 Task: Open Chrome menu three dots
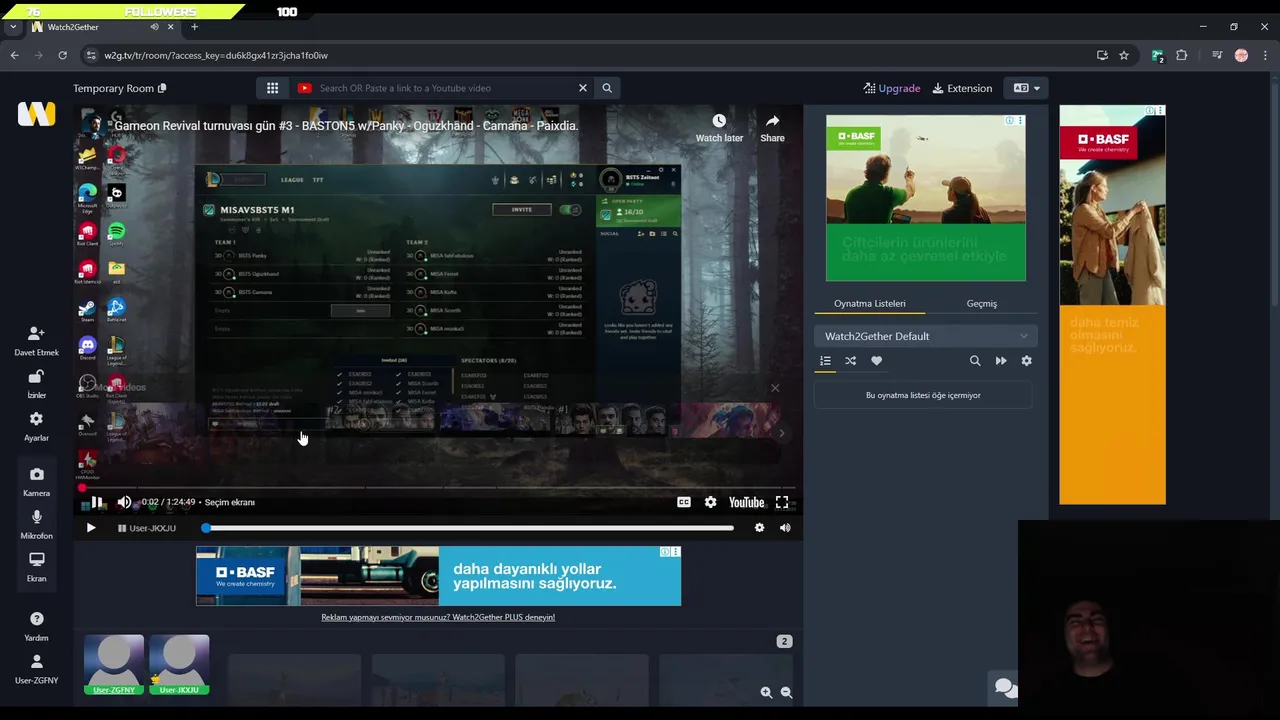[x=1265, y=55]
